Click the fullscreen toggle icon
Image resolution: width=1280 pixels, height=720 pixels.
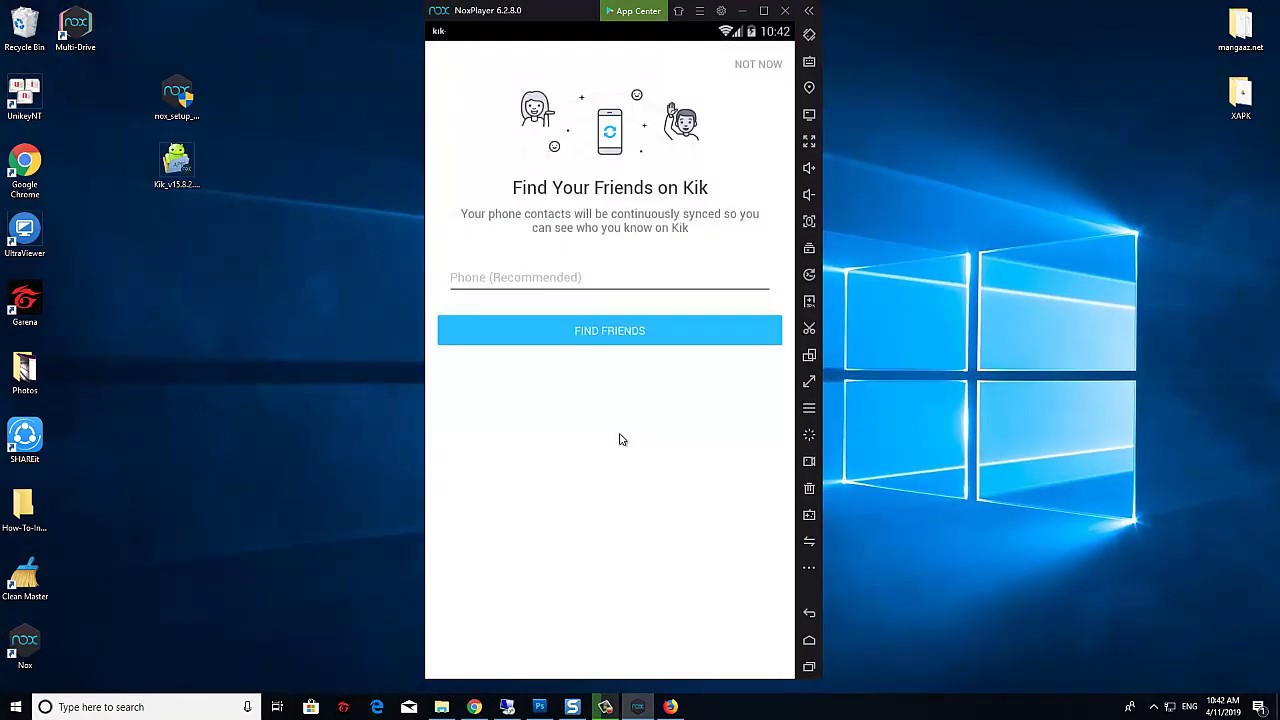pos(809,141)
